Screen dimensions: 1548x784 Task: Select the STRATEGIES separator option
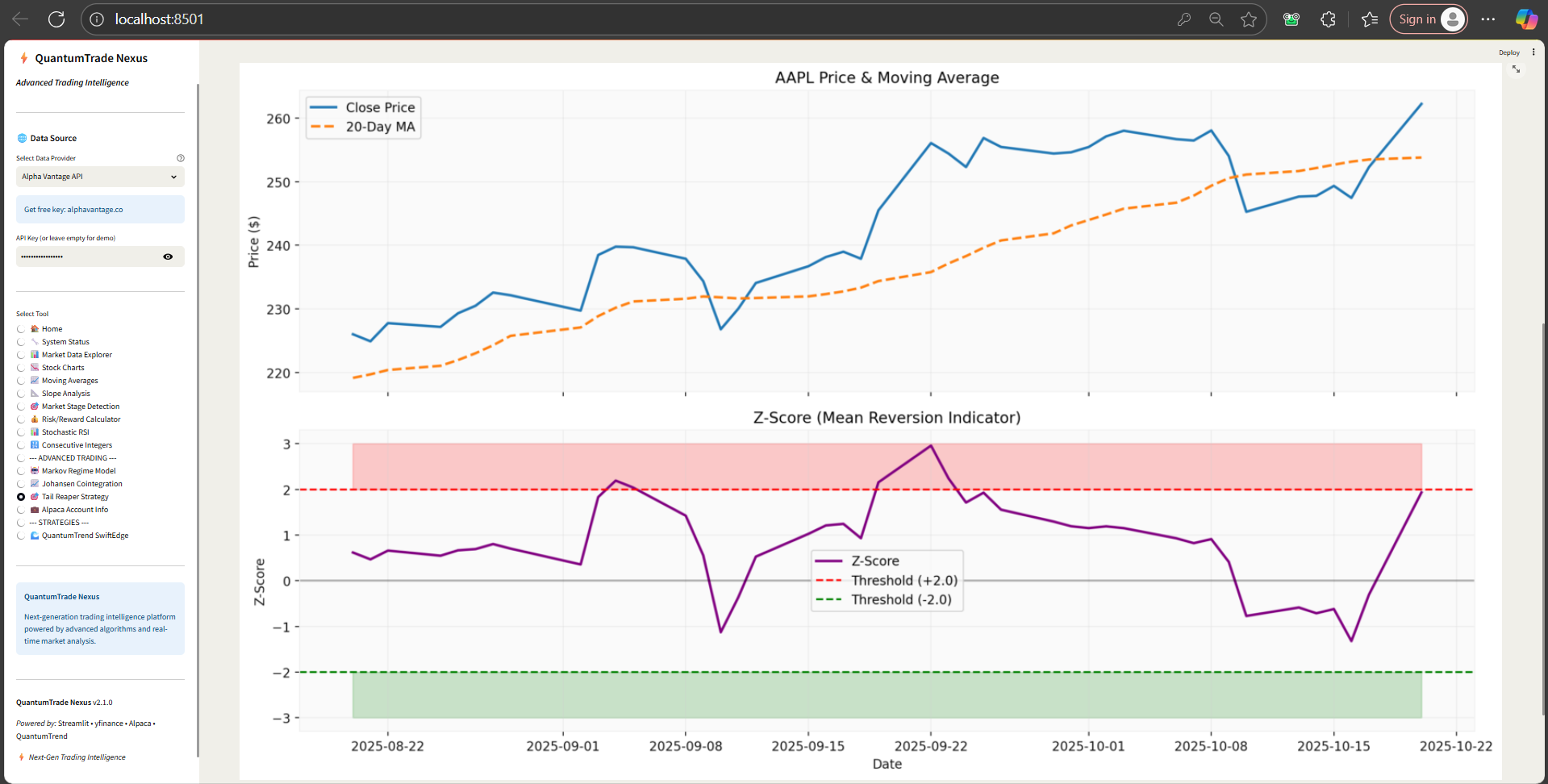(x=53, y=523)
